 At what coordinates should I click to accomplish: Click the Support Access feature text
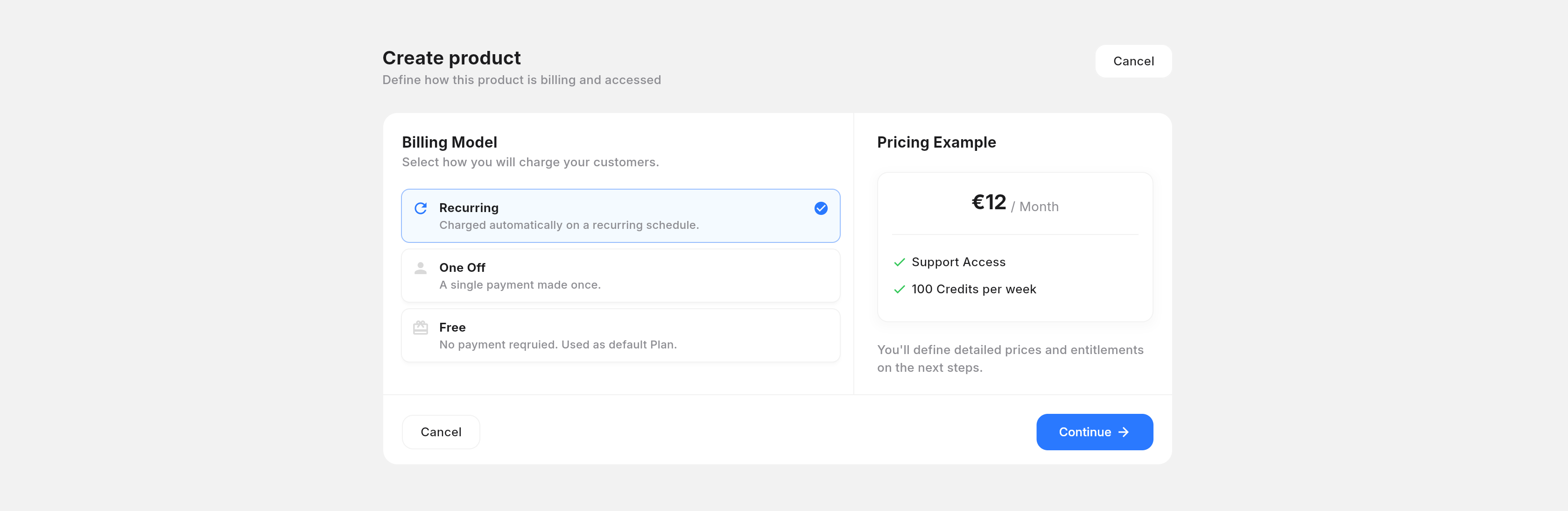coord(958,263)
